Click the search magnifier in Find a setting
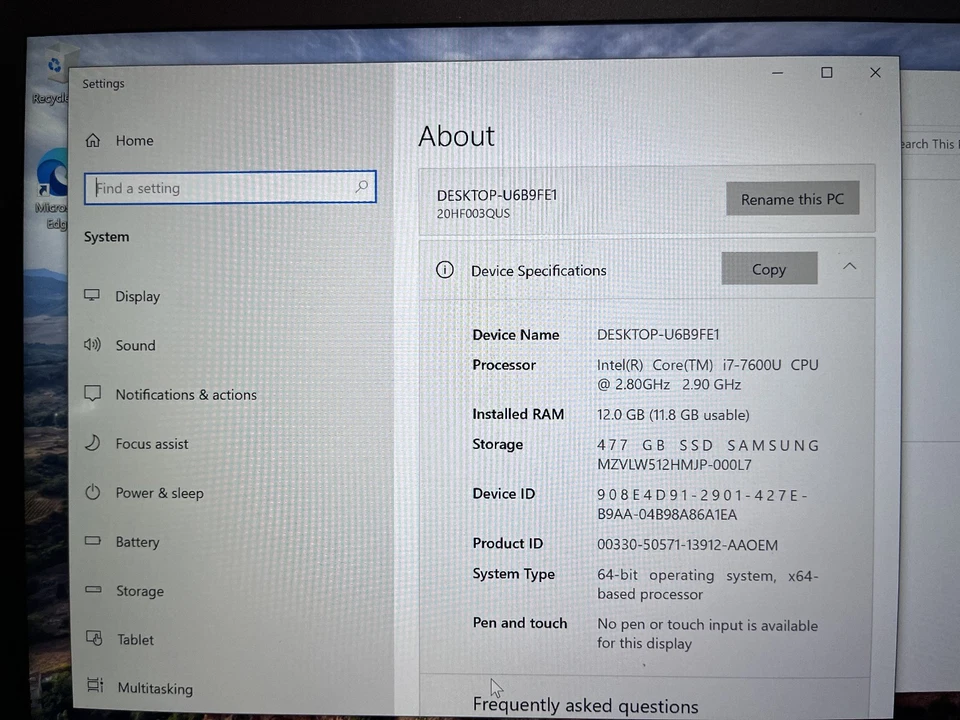 (361, 187)
